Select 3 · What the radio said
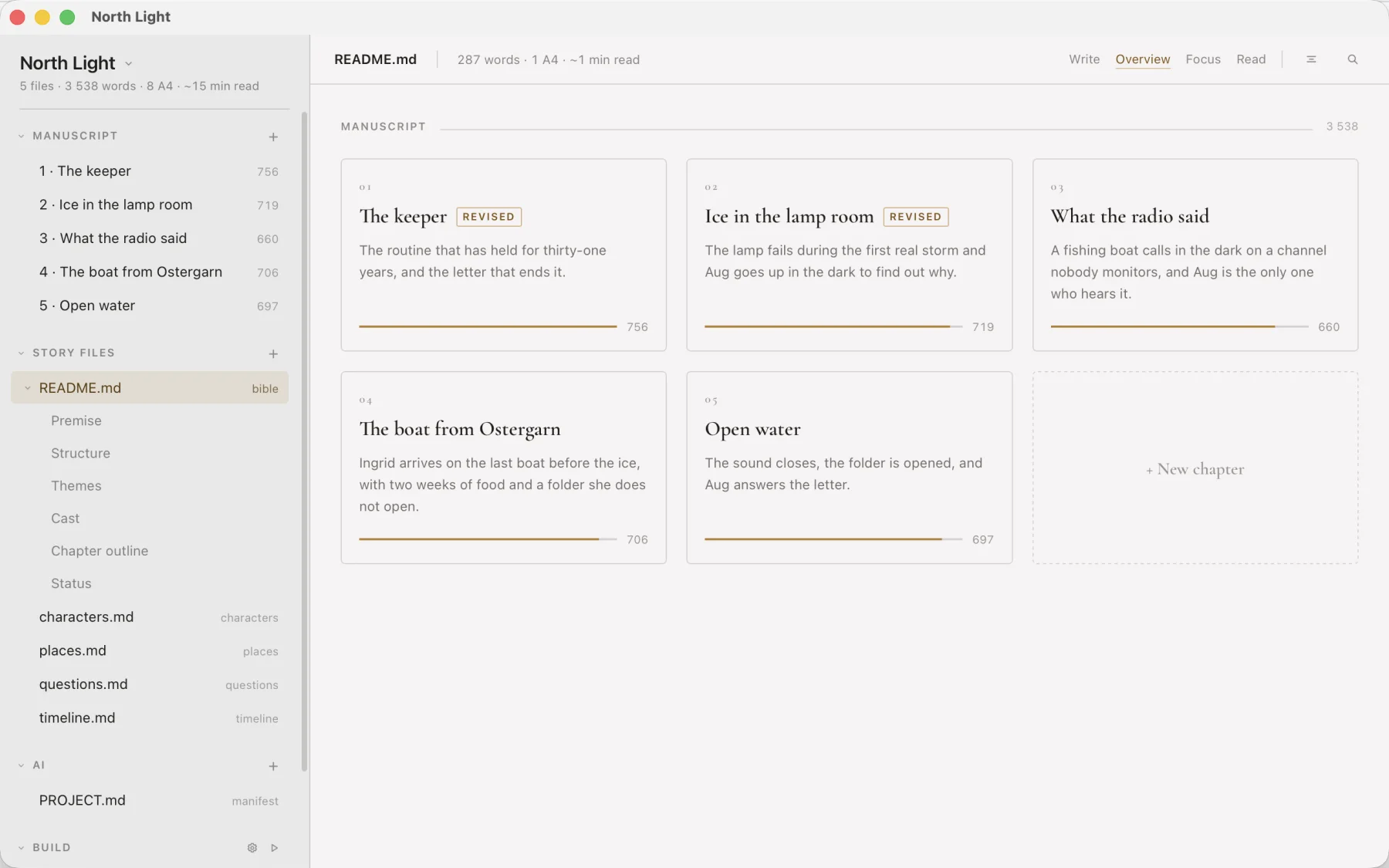Screen dimensions: 1389x868 tap(150, 238)
